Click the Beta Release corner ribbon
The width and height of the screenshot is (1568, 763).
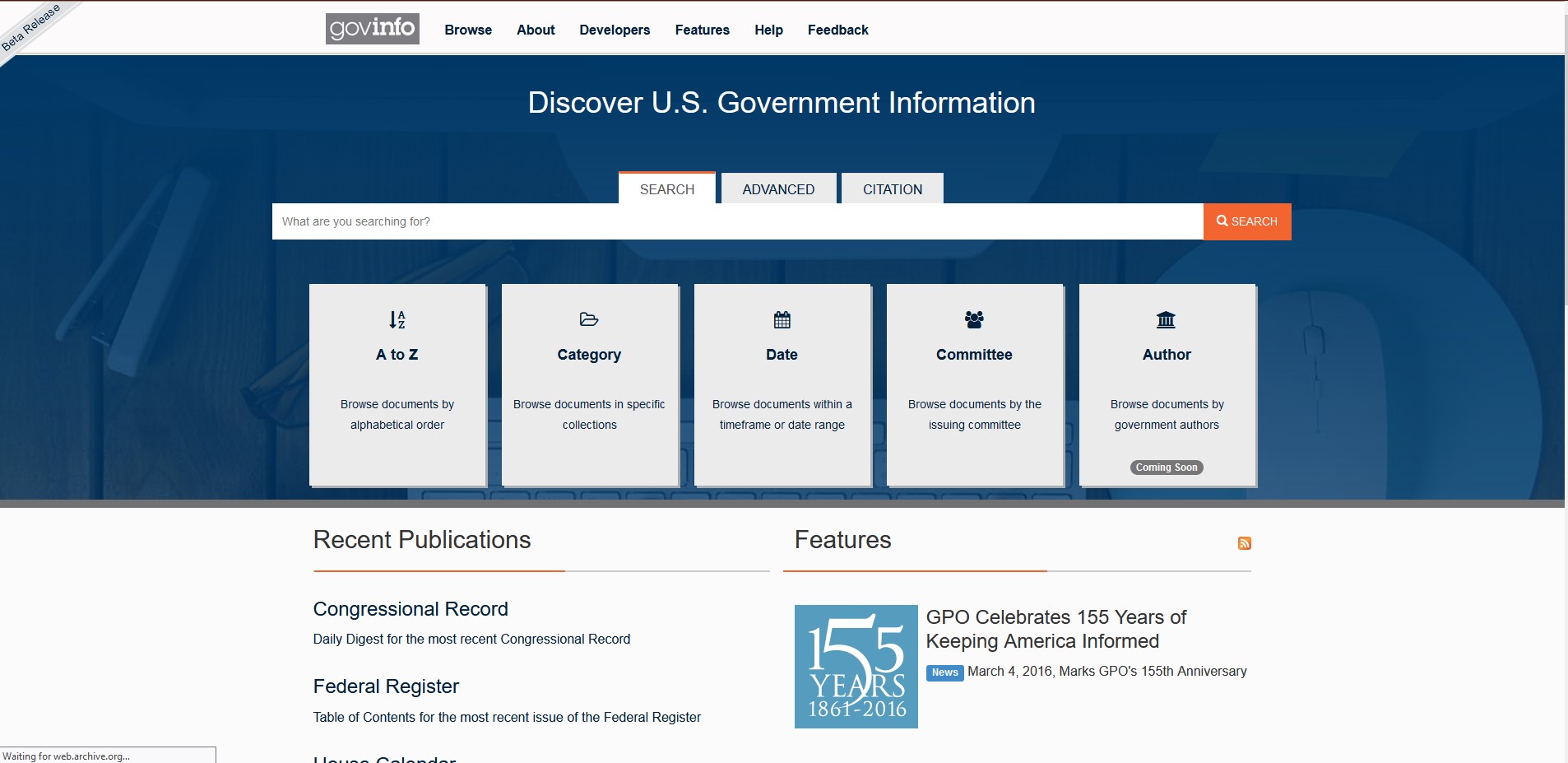[31, 27]
